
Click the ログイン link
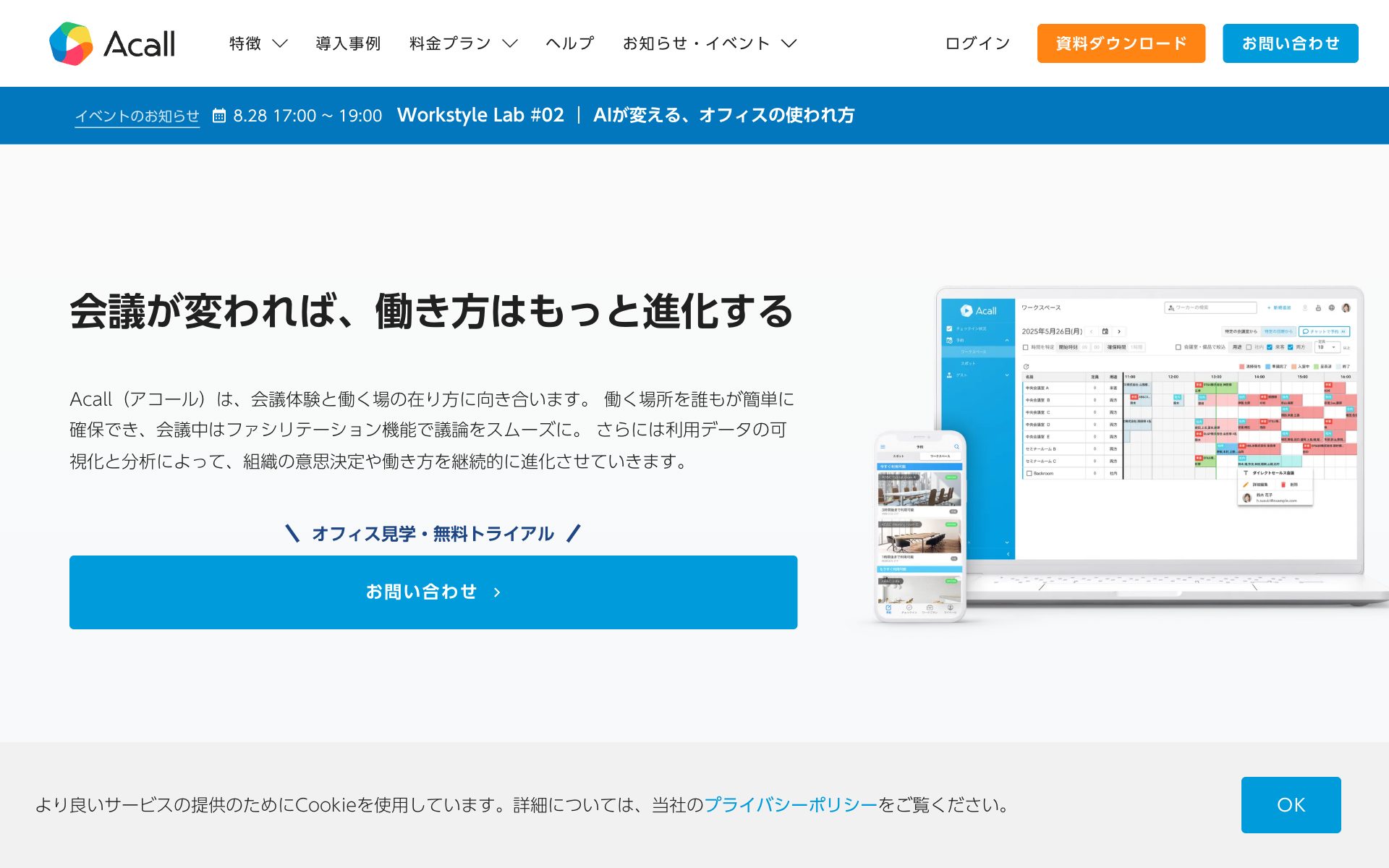977,43
